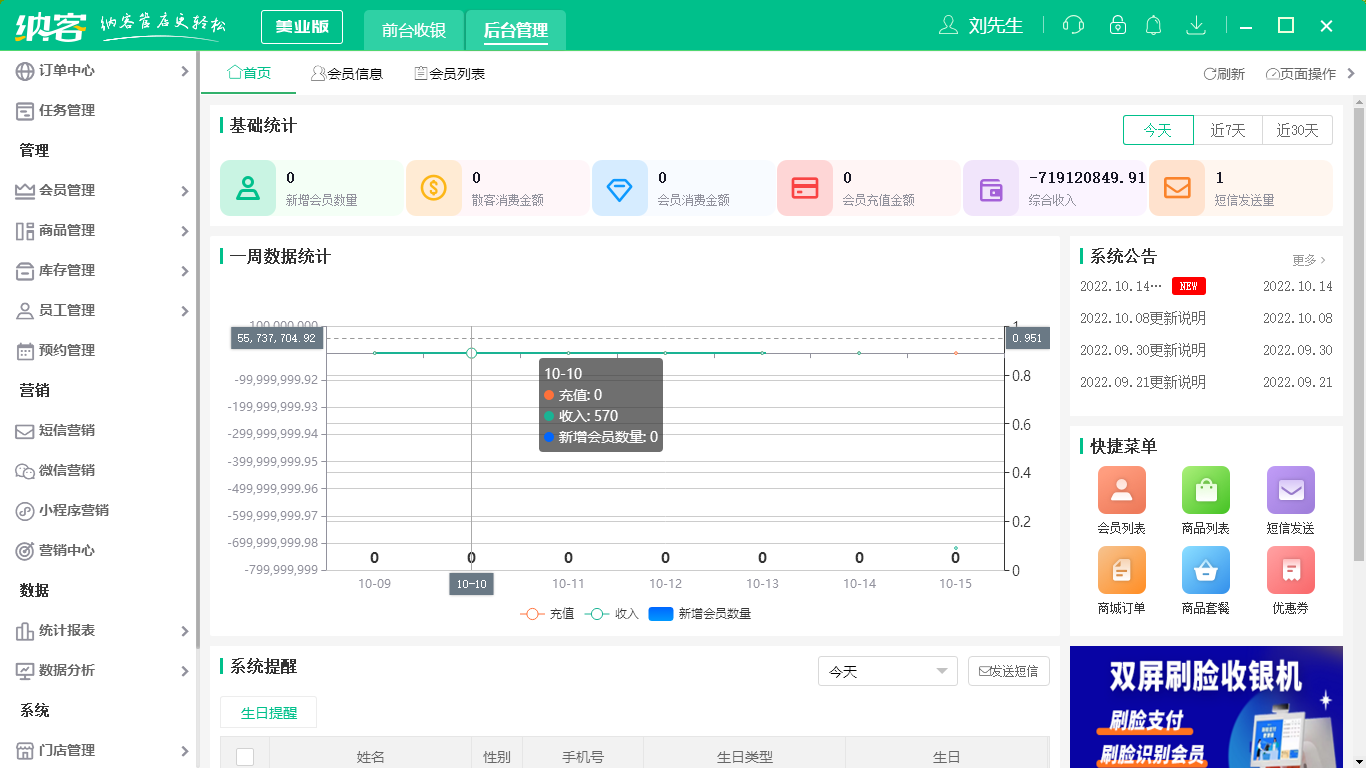The height and width of the screenshot is (768, 1366).
Task: Open notifications via the bell icon
Action: [1154, 25]
